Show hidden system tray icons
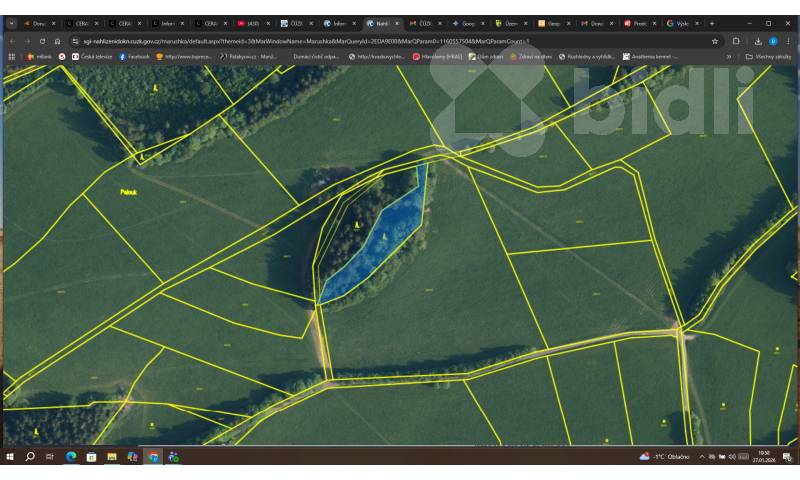 (x=701, y=457)
